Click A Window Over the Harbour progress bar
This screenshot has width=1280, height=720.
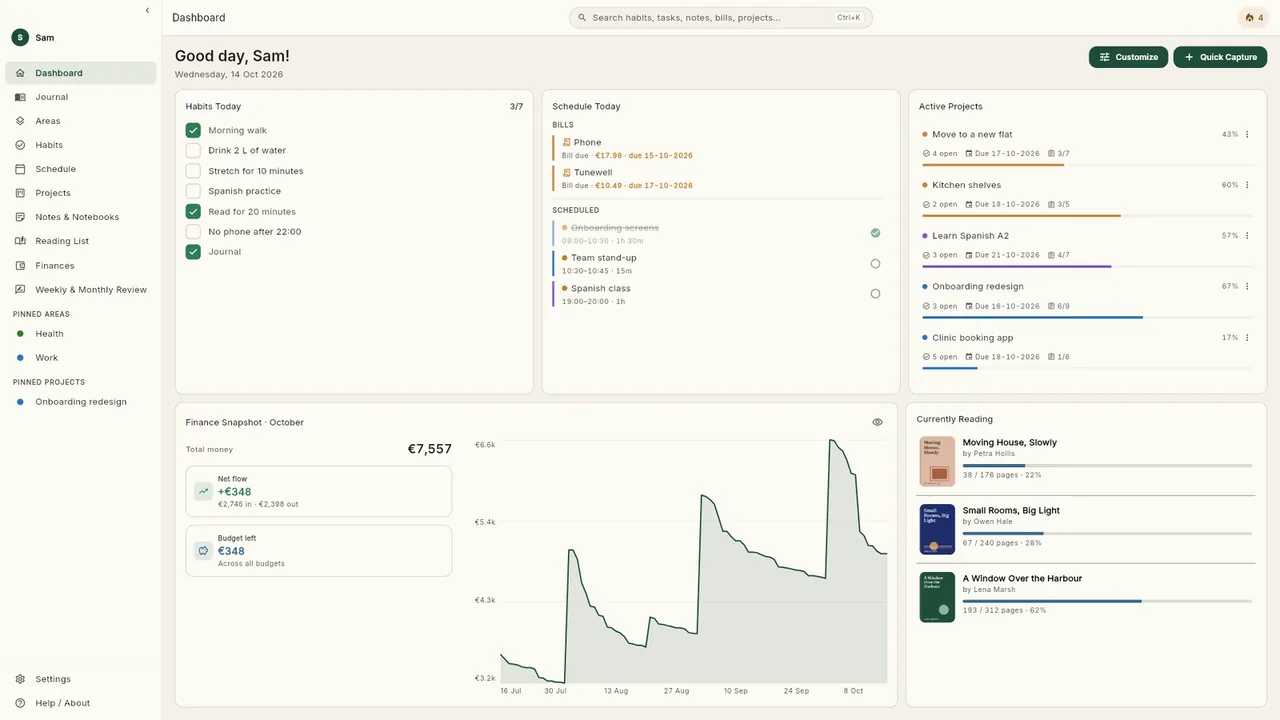[1107, 601]
